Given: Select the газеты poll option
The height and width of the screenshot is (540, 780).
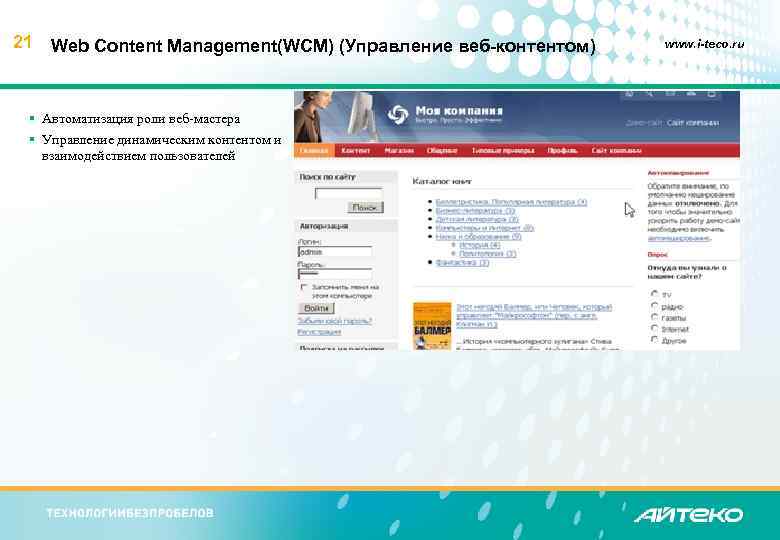Looking at the screenshot, I should coord(655,317).
